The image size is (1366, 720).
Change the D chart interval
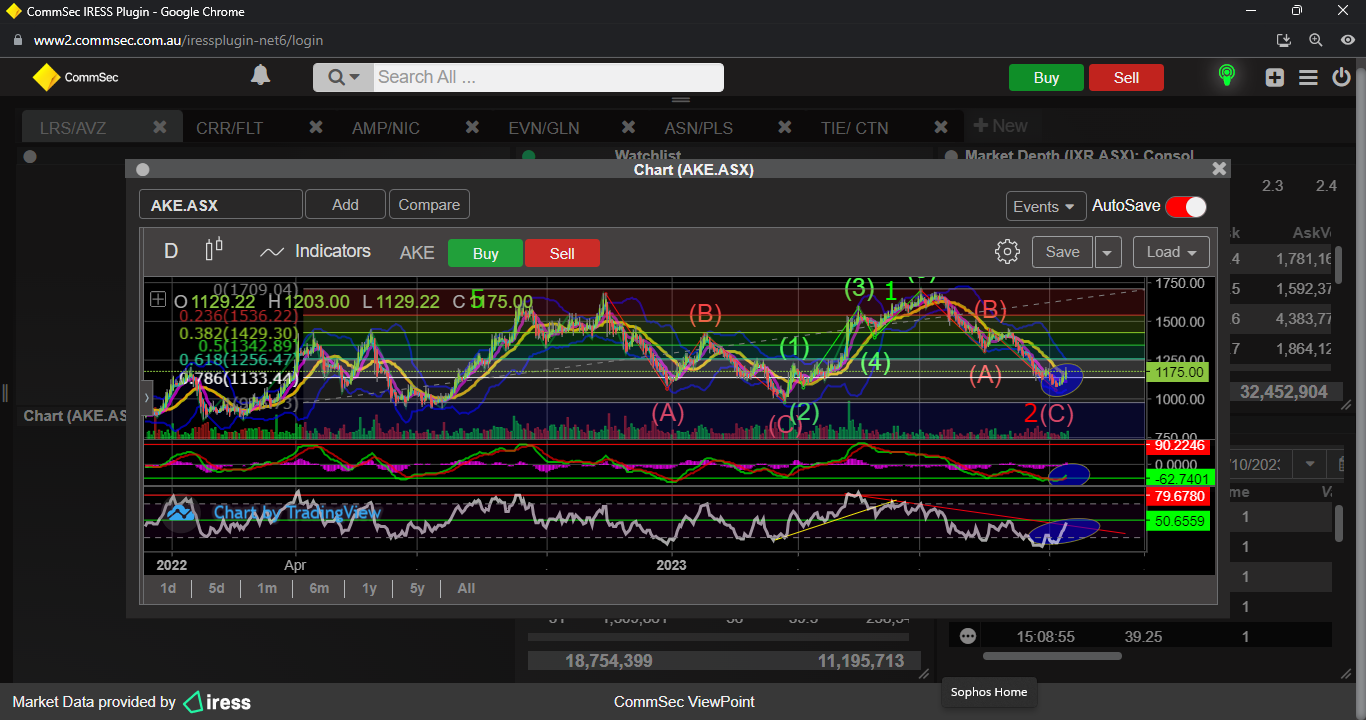pos(171,251)
